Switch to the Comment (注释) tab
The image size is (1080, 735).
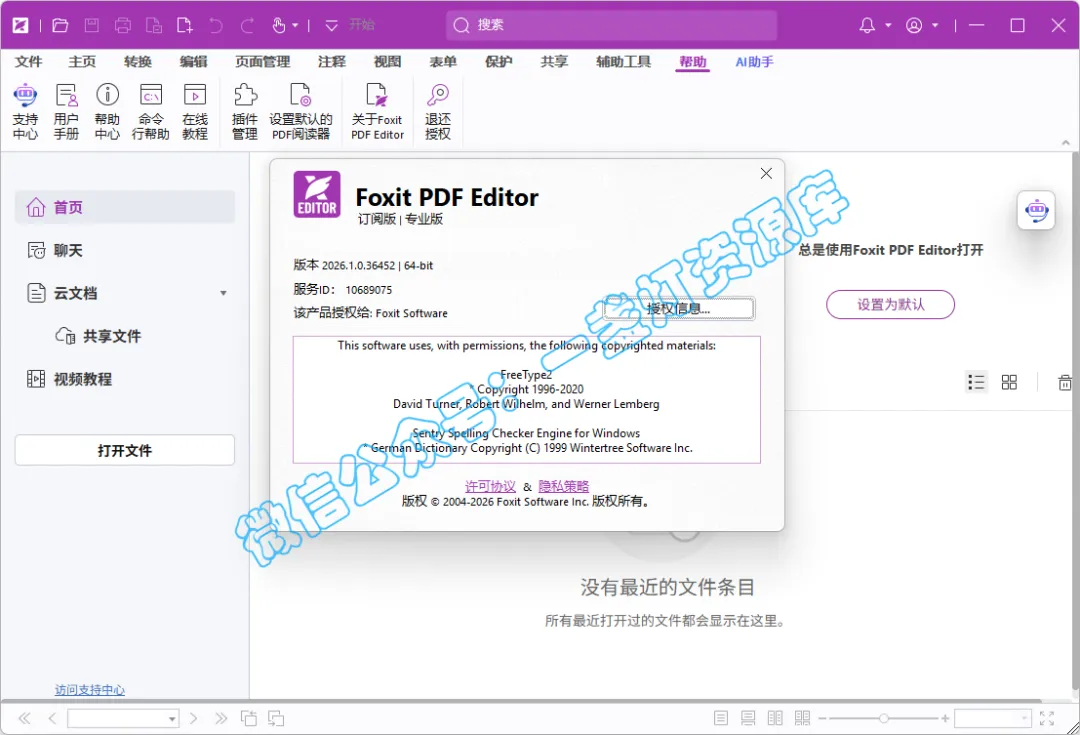[332, 61]
